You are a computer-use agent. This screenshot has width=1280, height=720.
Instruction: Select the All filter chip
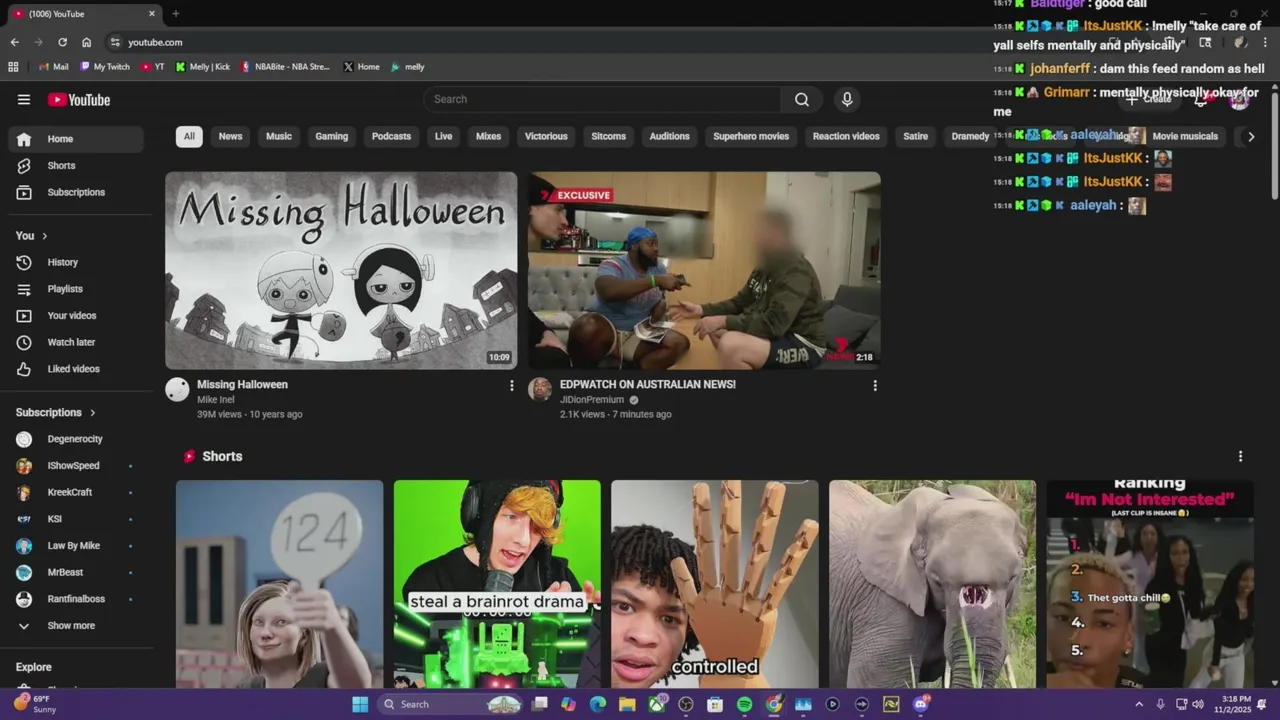[189, 137]
